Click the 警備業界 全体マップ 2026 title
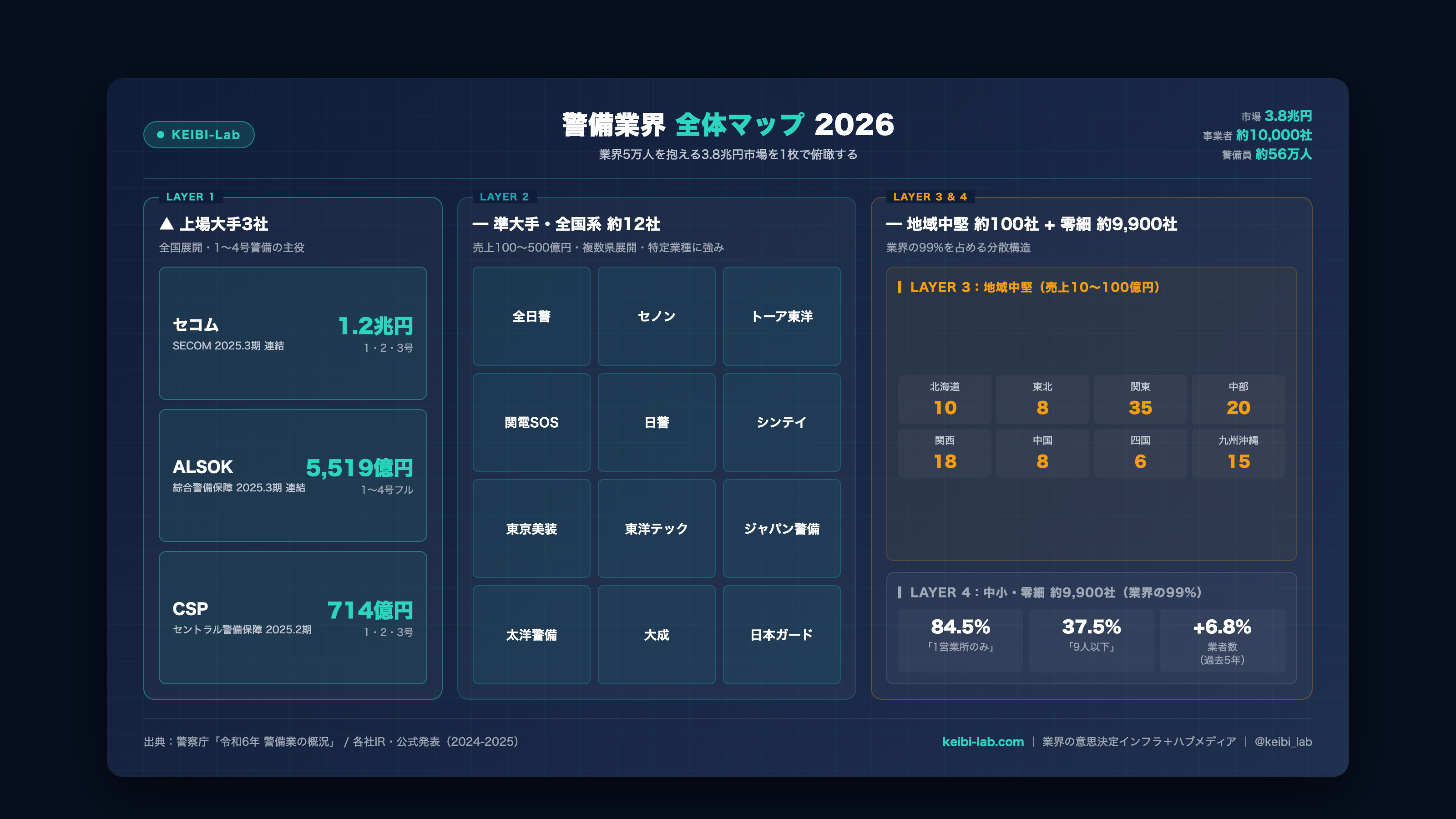Viewport: 1456px width, 819px height. pos(728,124)
